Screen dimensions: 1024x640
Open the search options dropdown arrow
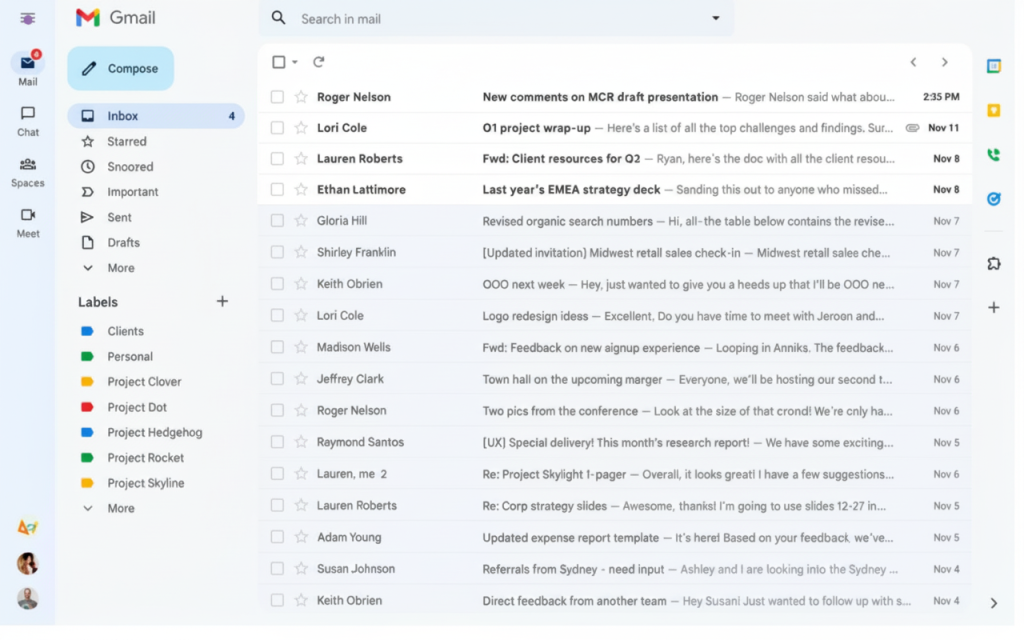tap(714, 18)
